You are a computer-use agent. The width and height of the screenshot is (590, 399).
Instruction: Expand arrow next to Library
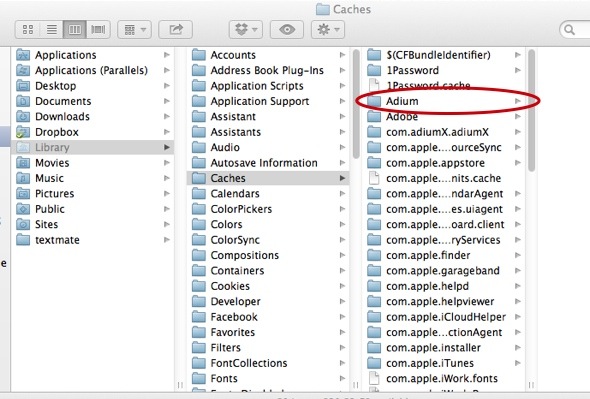[167, 148]
